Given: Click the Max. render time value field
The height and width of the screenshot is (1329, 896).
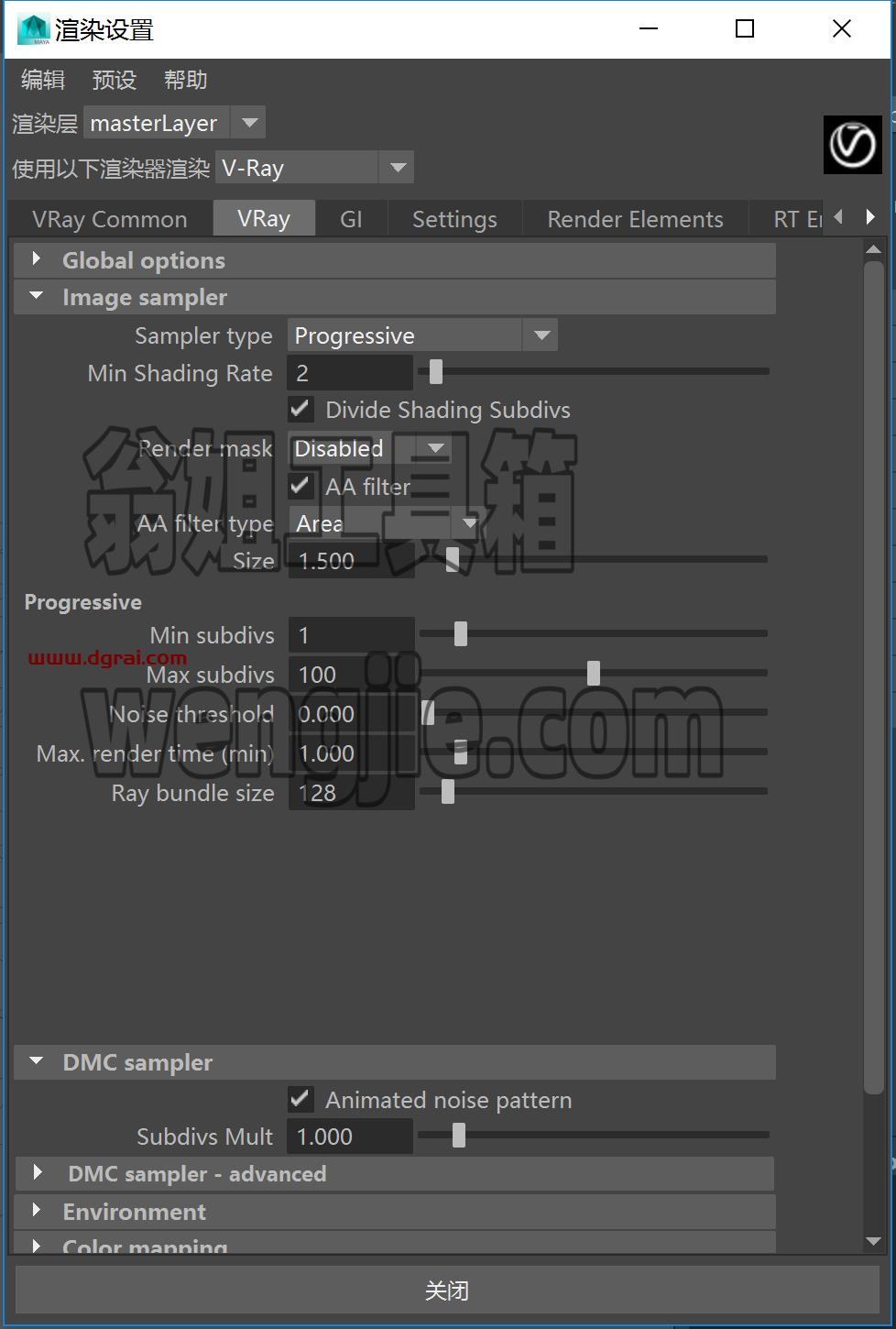Looking at the screenshot, I should click(x=351, y=753).
